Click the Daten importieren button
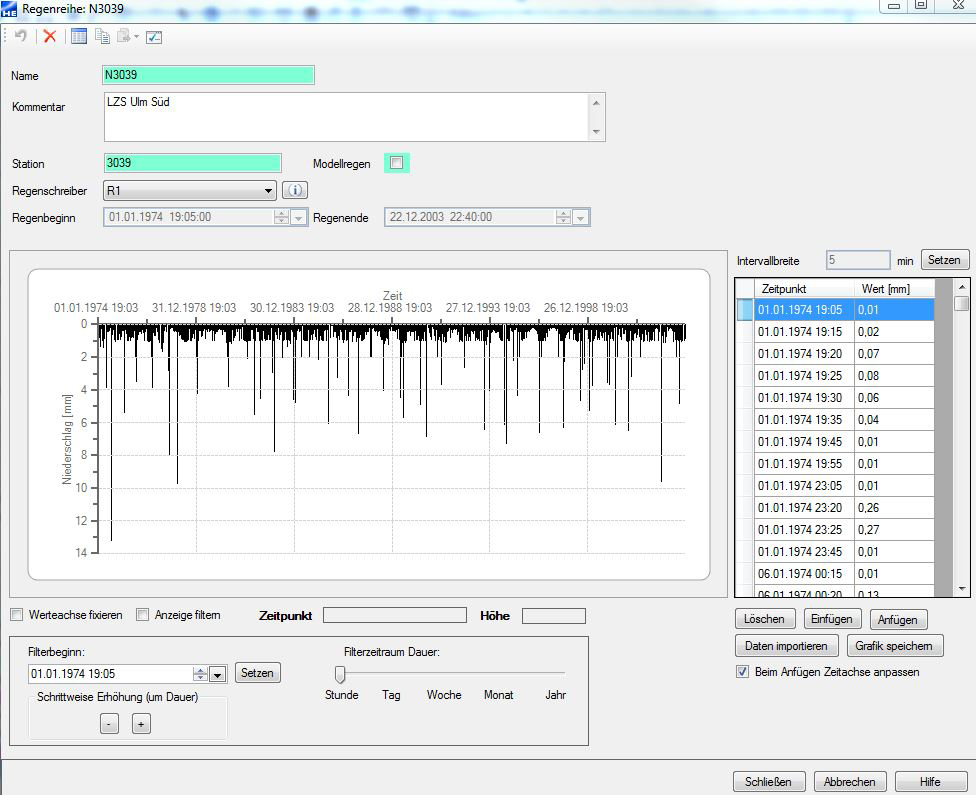The height and width of the screenshot is (795, 976). (785, 646)
